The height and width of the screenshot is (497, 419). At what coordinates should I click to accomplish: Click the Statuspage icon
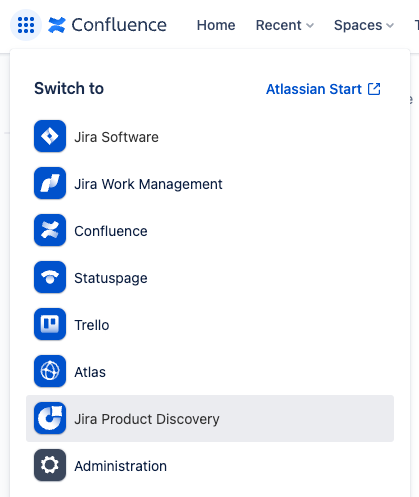point(50,277)
